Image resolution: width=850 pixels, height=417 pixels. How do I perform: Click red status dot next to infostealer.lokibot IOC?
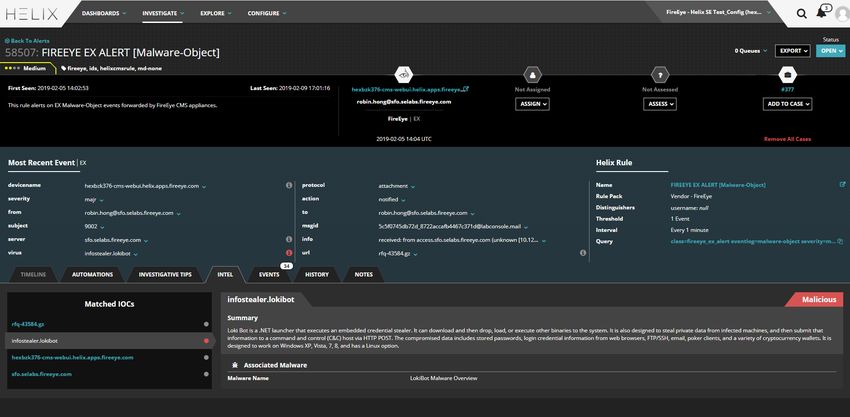tap(206, 341)
